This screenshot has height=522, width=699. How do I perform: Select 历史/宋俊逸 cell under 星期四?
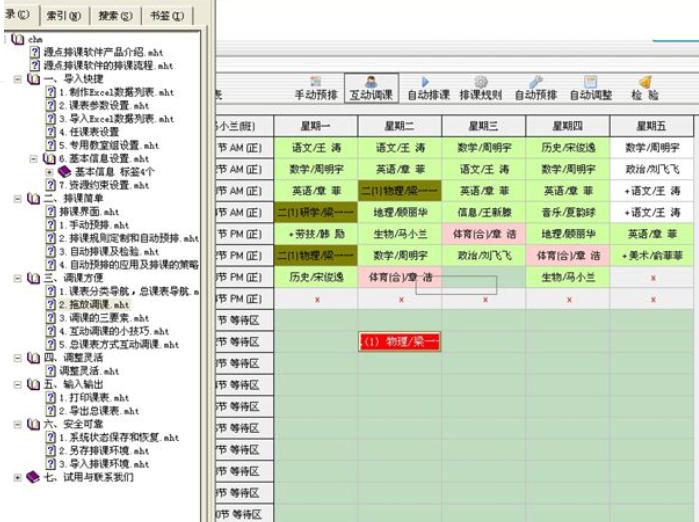567,148
